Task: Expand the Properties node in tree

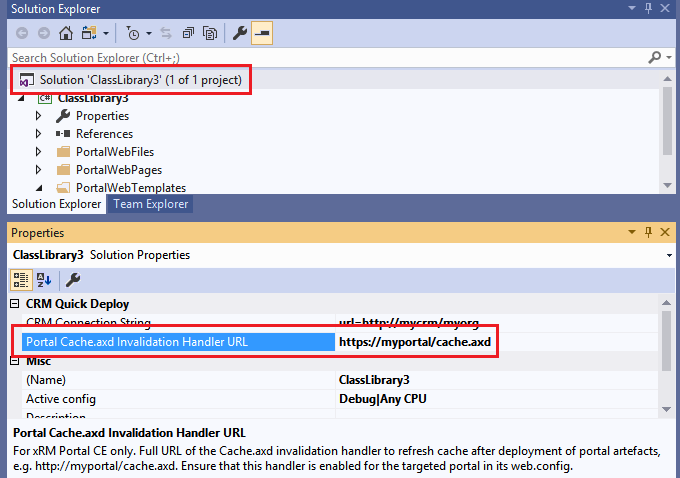Action: [x=39, y=116]
